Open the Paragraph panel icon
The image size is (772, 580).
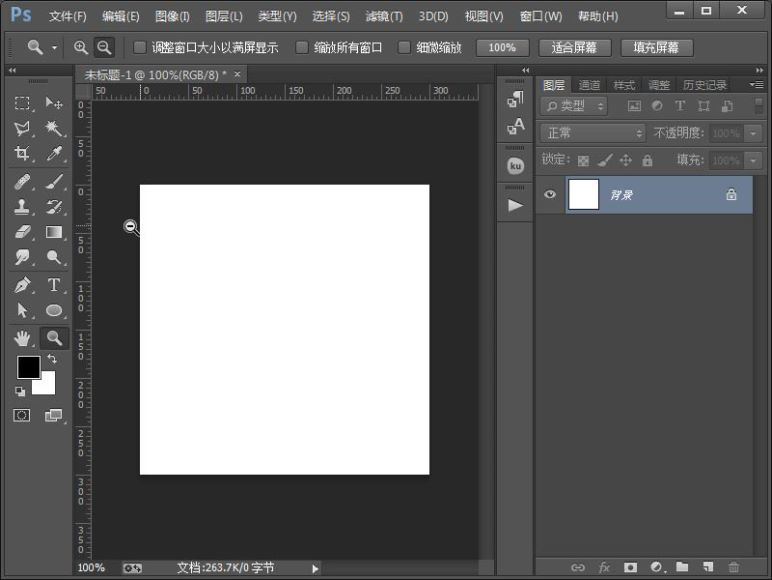click(x=515, y=100)
